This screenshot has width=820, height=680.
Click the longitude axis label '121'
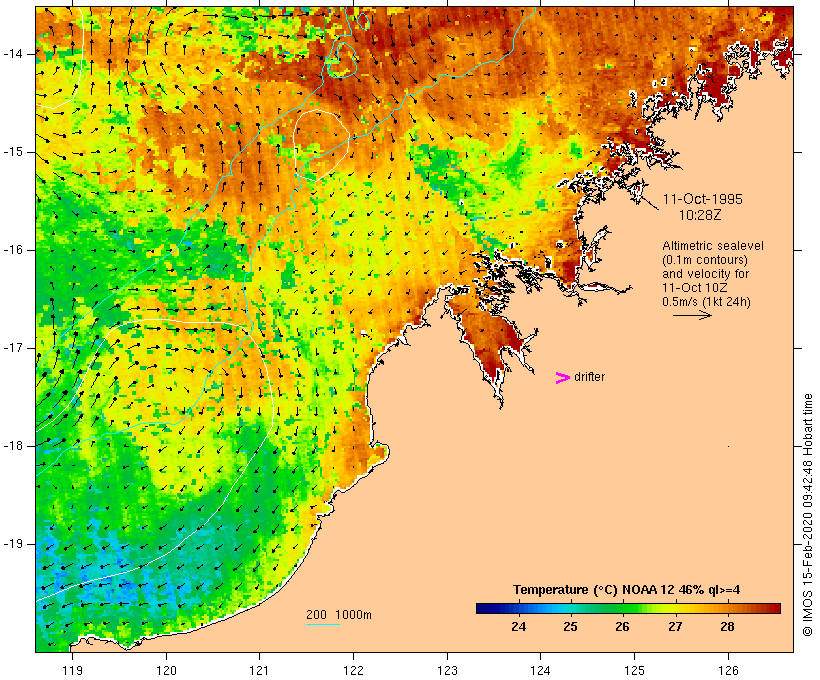pos(259,670)
